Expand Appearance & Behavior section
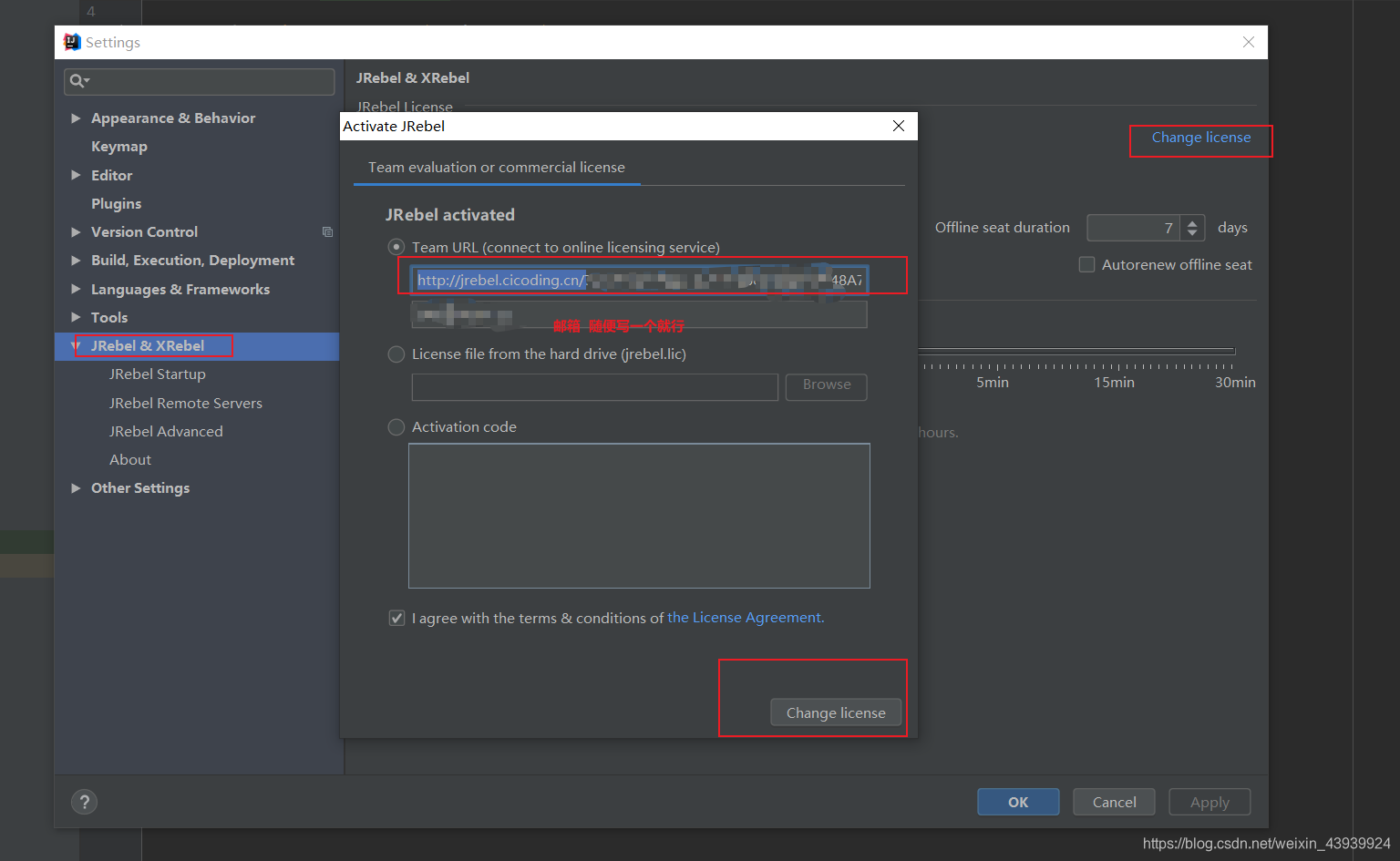1400x861 pixels. 76,118
